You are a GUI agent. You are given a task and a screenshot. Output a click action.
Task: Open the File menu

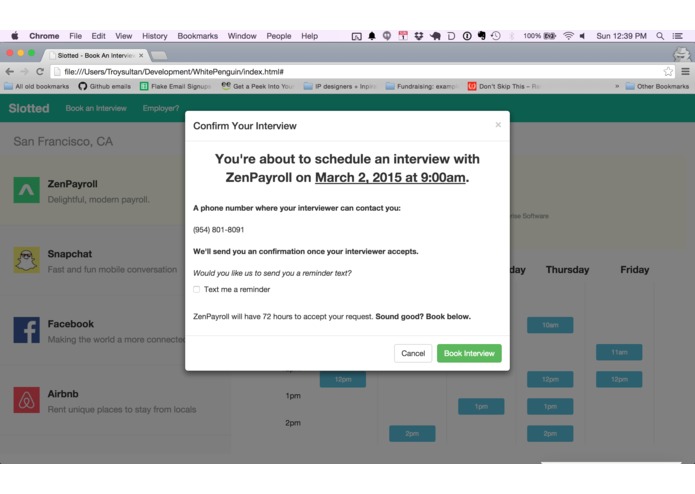coord(75,36)
